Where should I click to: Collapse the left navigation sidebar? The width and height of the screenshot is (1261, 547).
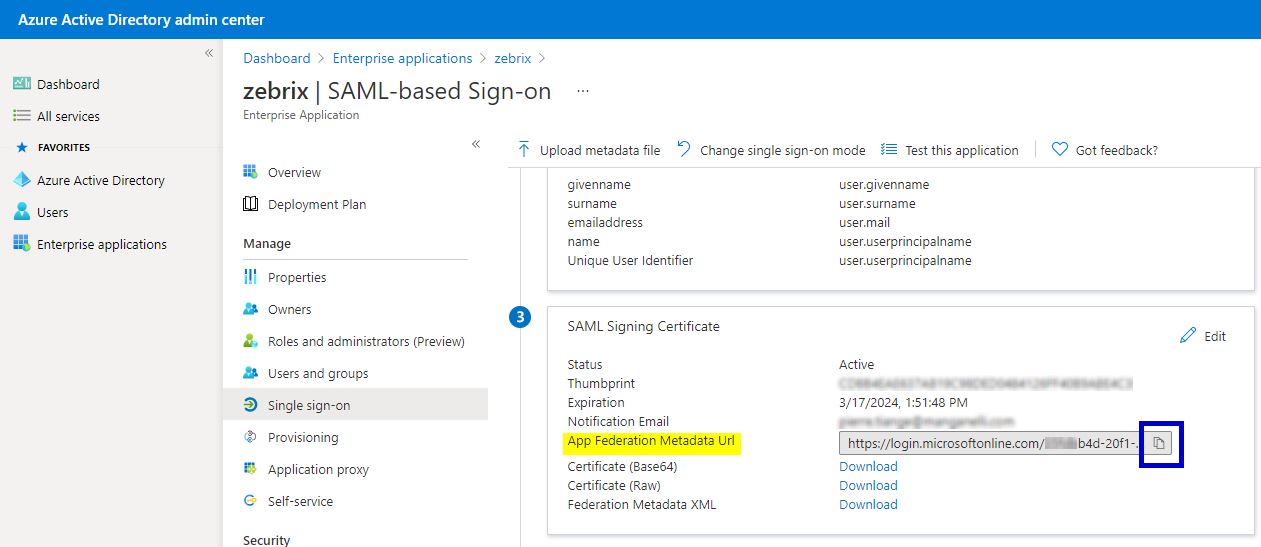click(209, 53)
